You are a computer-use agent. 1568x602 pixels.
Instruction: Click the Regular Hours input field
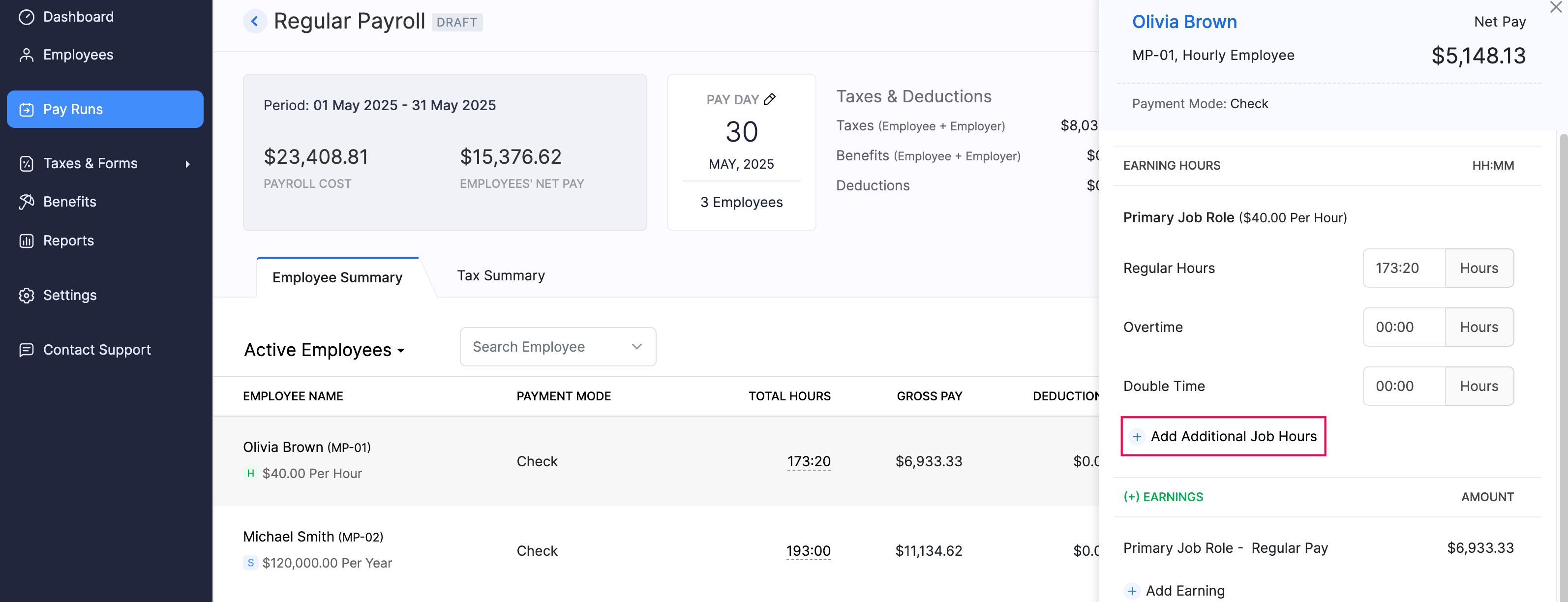point(1403,268)
